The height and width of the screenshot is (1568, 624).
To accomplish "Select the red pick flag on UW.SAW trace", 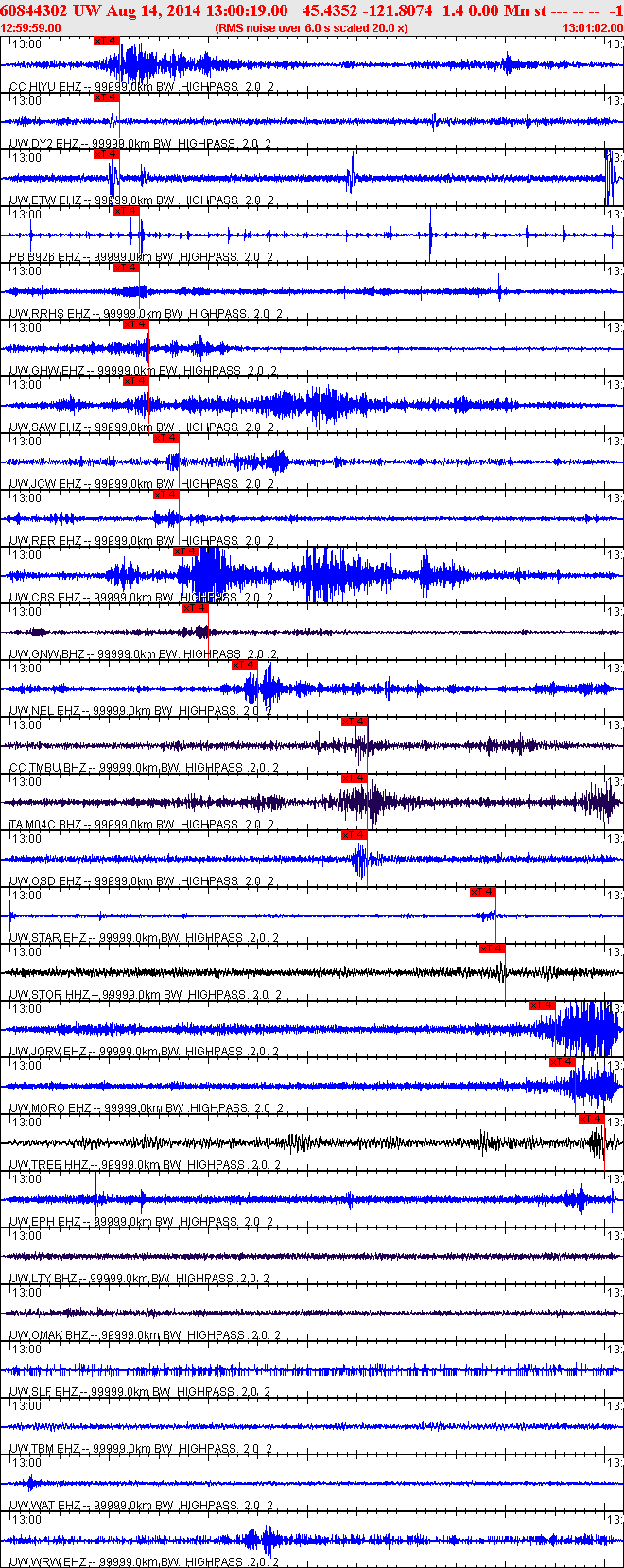I will pyautogui.click(x=136, y=381).
